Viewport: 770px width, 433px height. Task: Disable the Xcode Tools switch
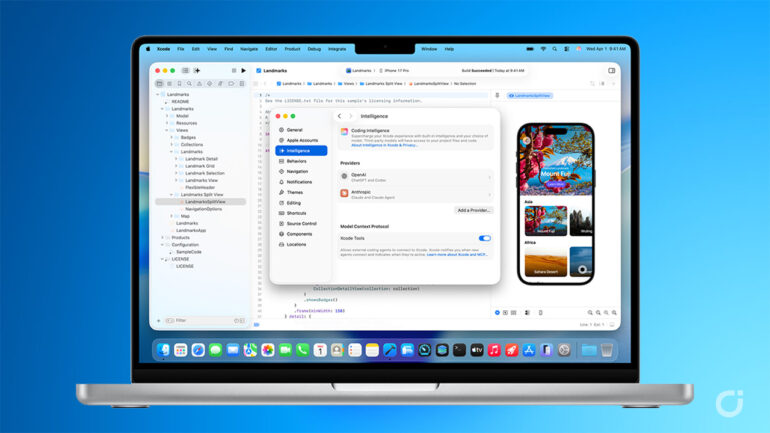tap(485, 238)
